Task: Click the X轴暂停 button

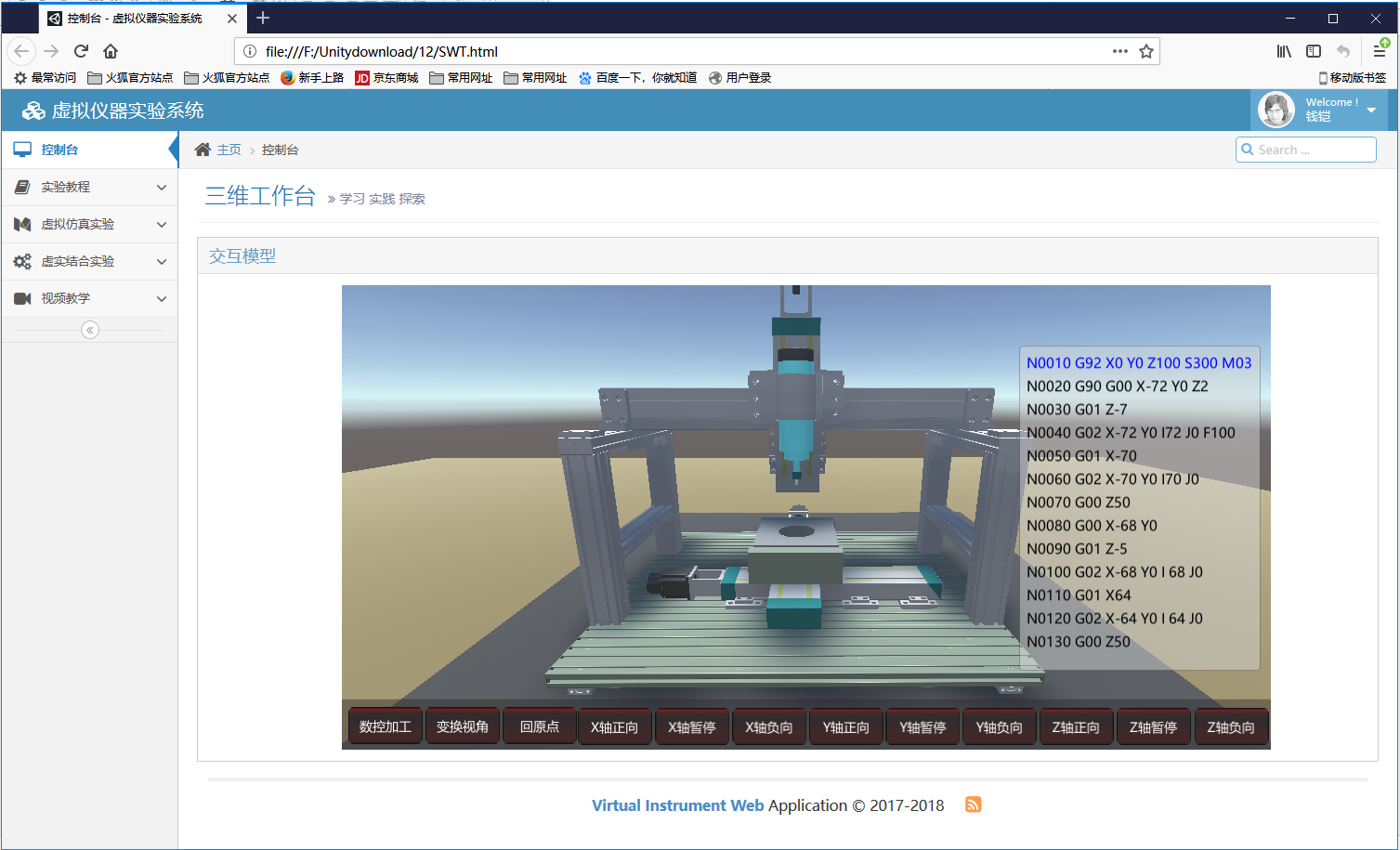Action: (x=692, y=726)
